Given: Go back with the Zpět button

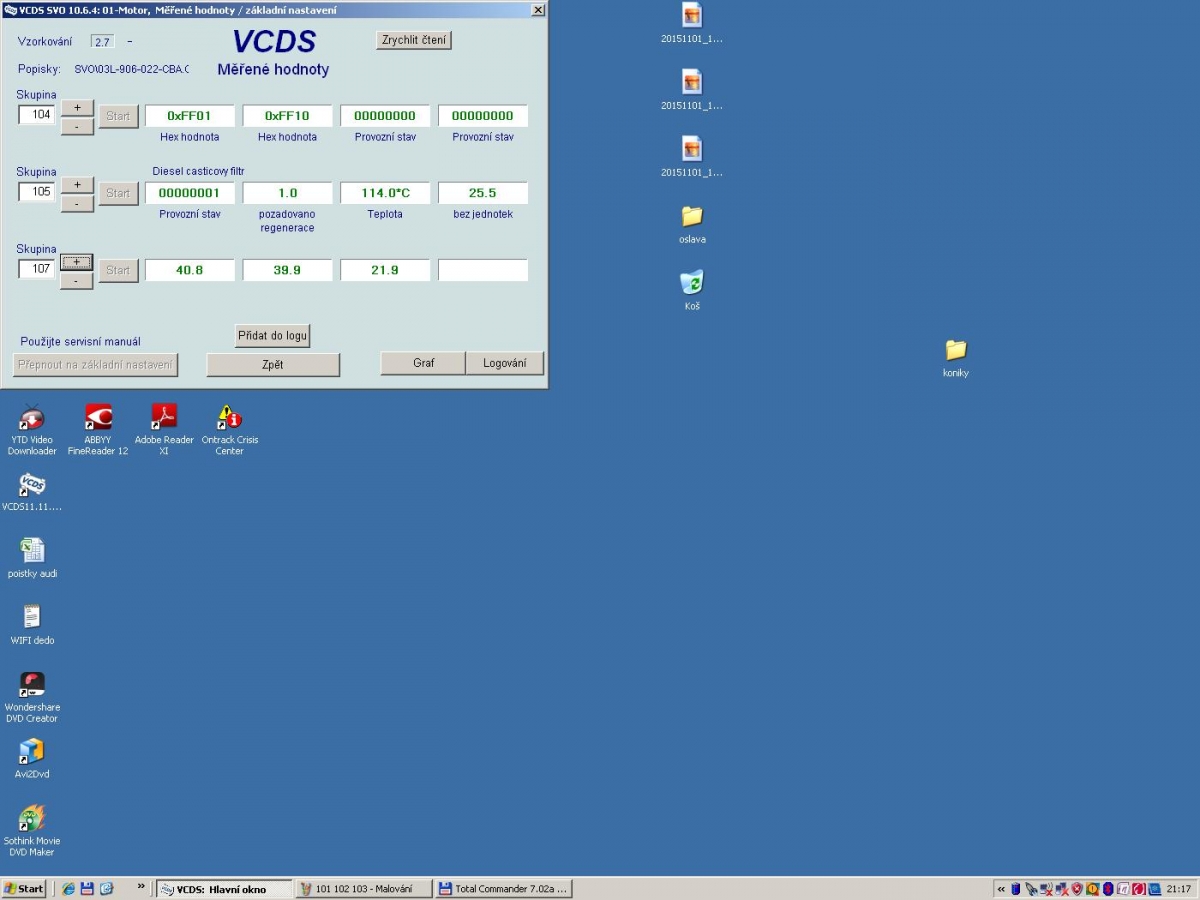Looking at the screenshot, I should pos(273,365).
